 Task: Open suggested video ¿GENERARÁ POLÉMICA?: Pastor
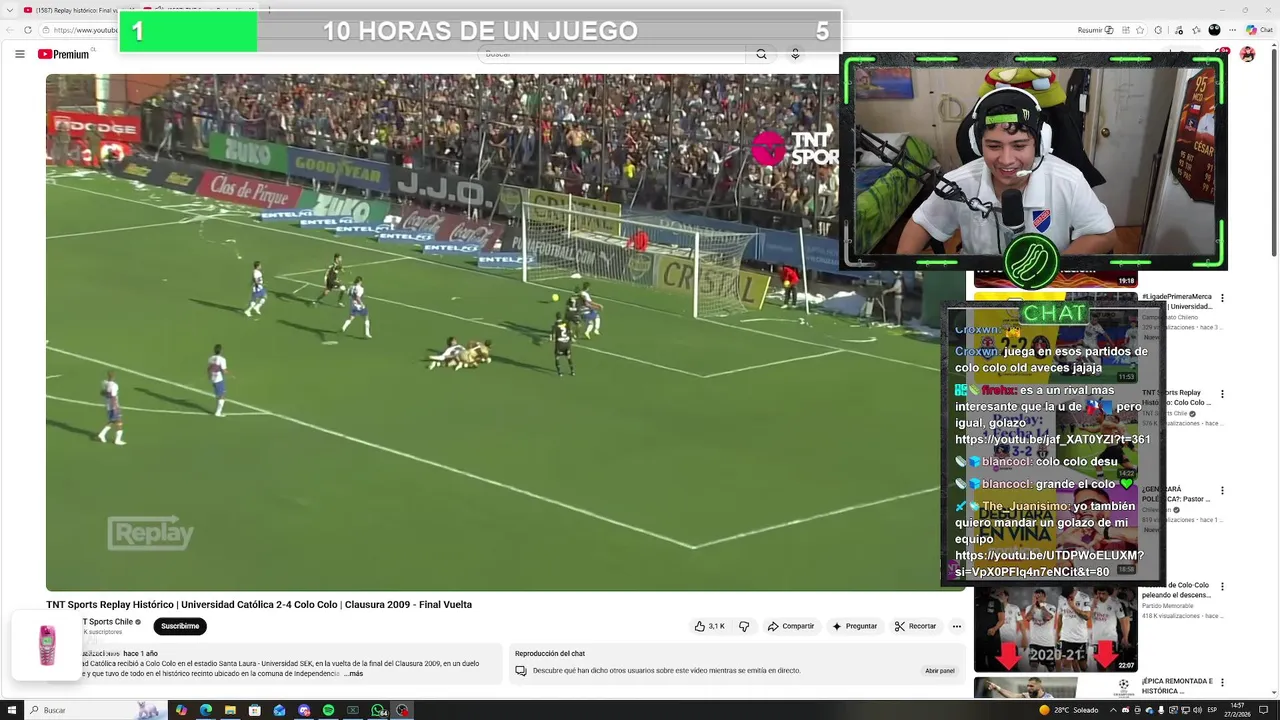[1176, 494]
